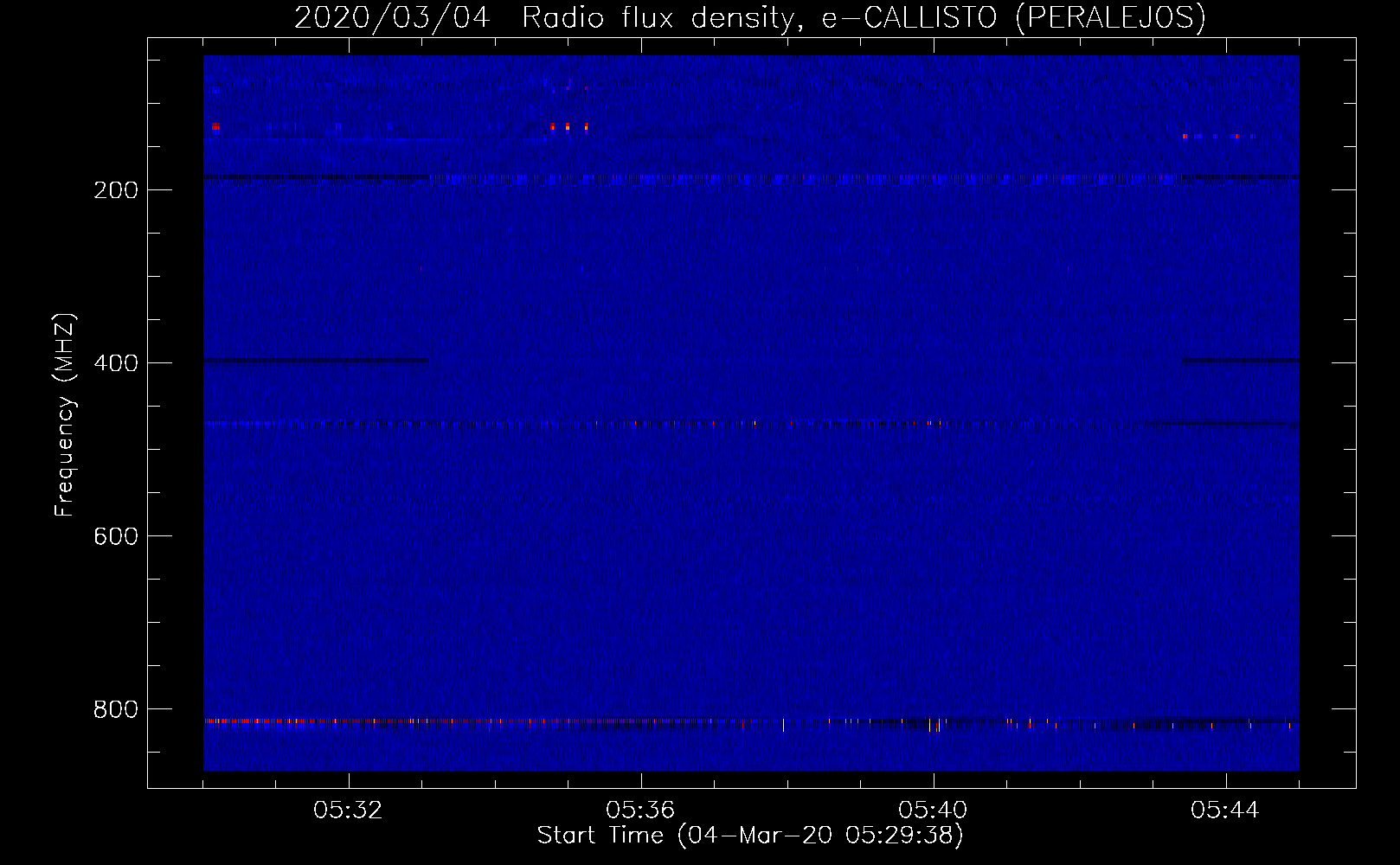This screenshot has height=865, width=1400.
Task: Click the Frequency (MHZ) axis label
Action: (x=65, y=415)
